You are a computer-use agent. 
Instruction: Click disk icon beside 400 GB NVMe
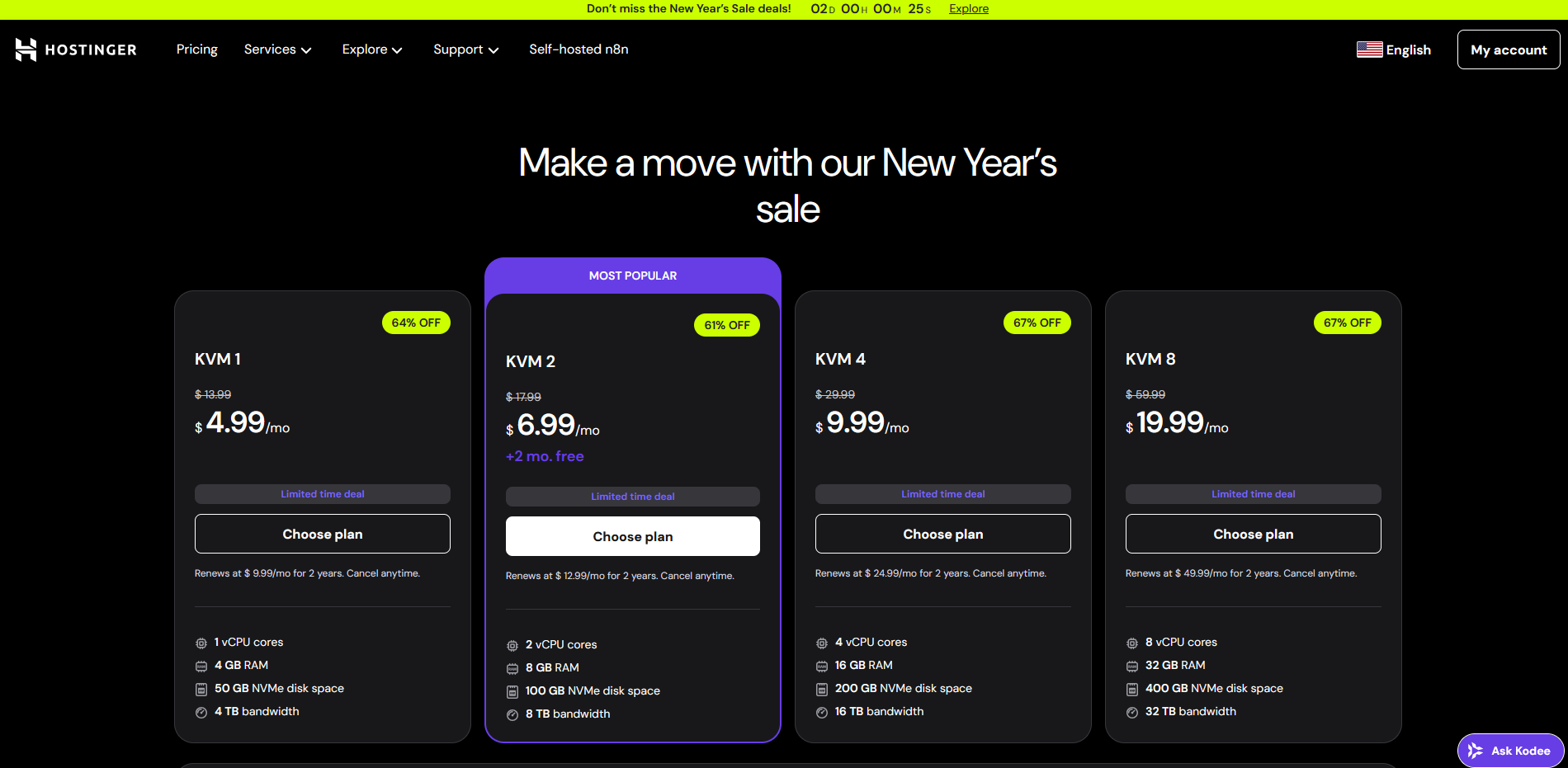coord(1132,689)
